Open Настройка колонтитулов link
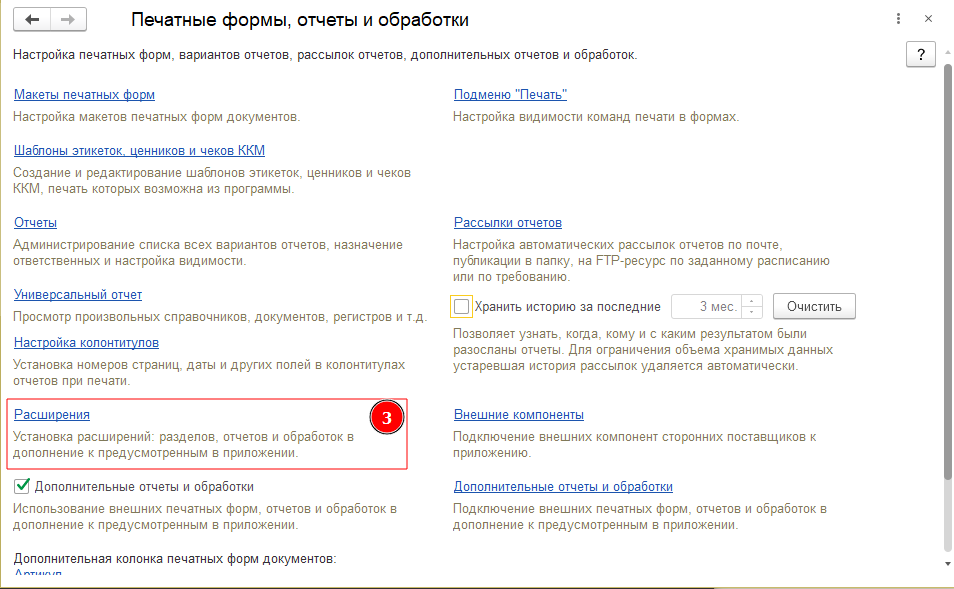Viewport: 954px width, 589px height. pyautogui.click(x=86, y=343)
